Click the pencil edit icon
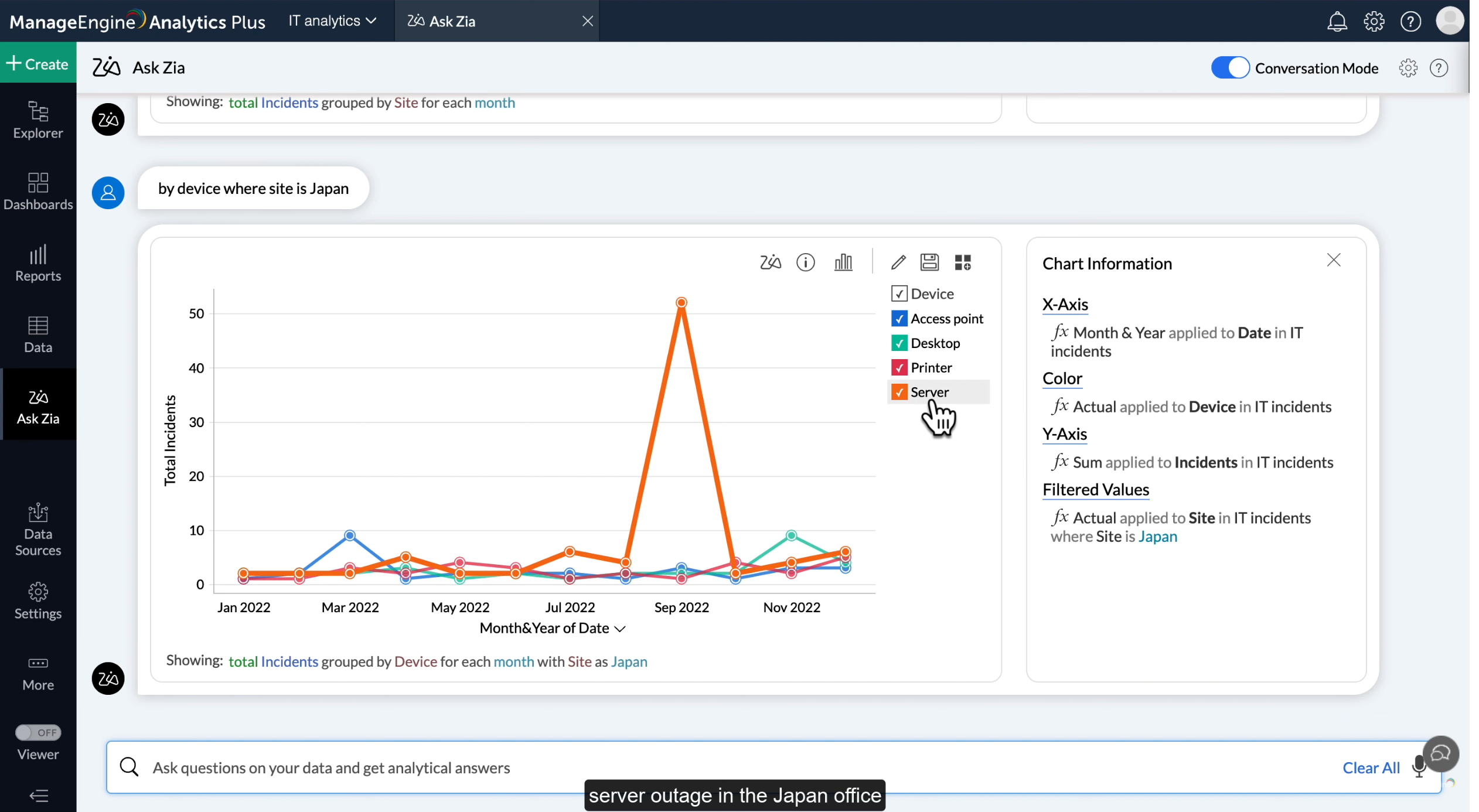Viewport: 1479px width, 812px height. point(898,262)
